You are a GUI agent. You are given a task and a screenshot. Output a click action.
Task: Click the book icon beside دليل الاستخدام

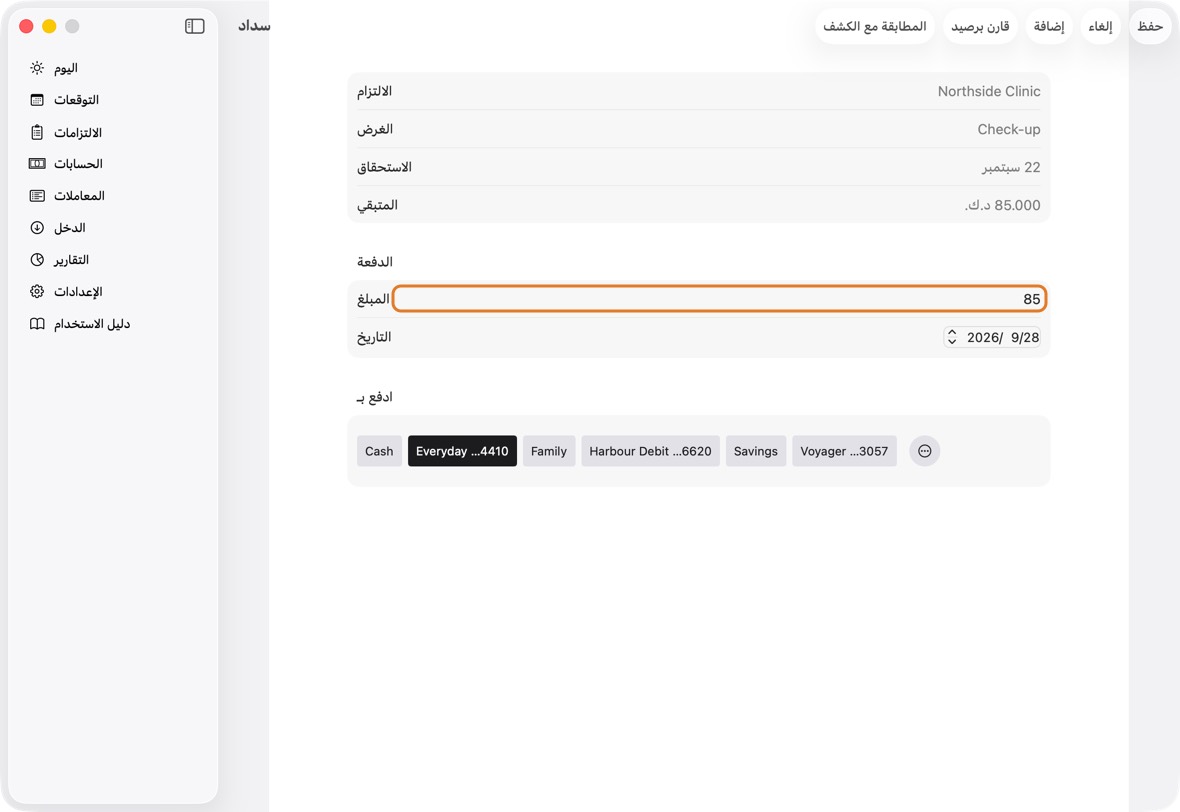[37, 324]
